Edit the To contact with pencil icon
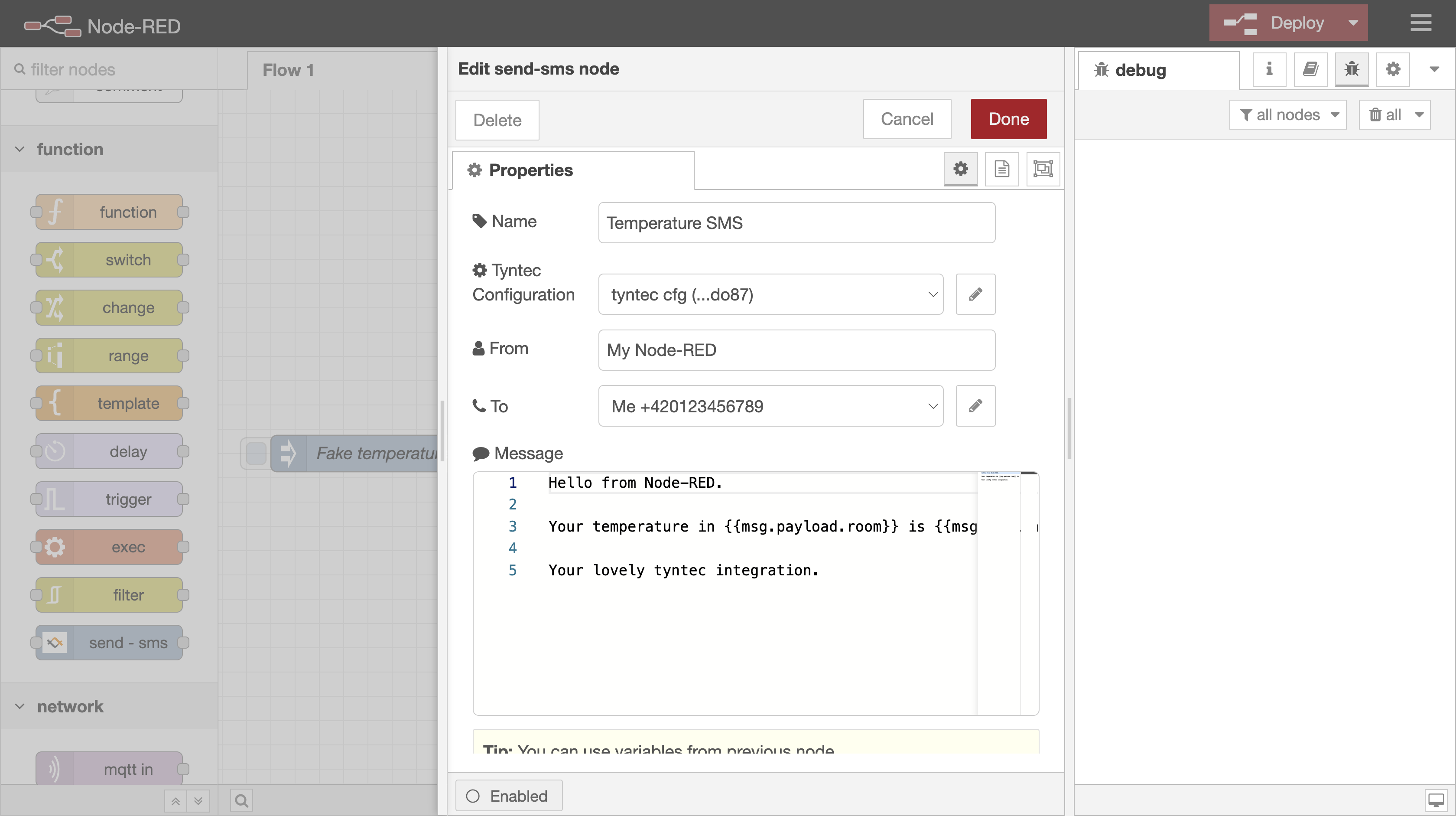Screen dimensions: 1456x816 [x=975, y=406]
